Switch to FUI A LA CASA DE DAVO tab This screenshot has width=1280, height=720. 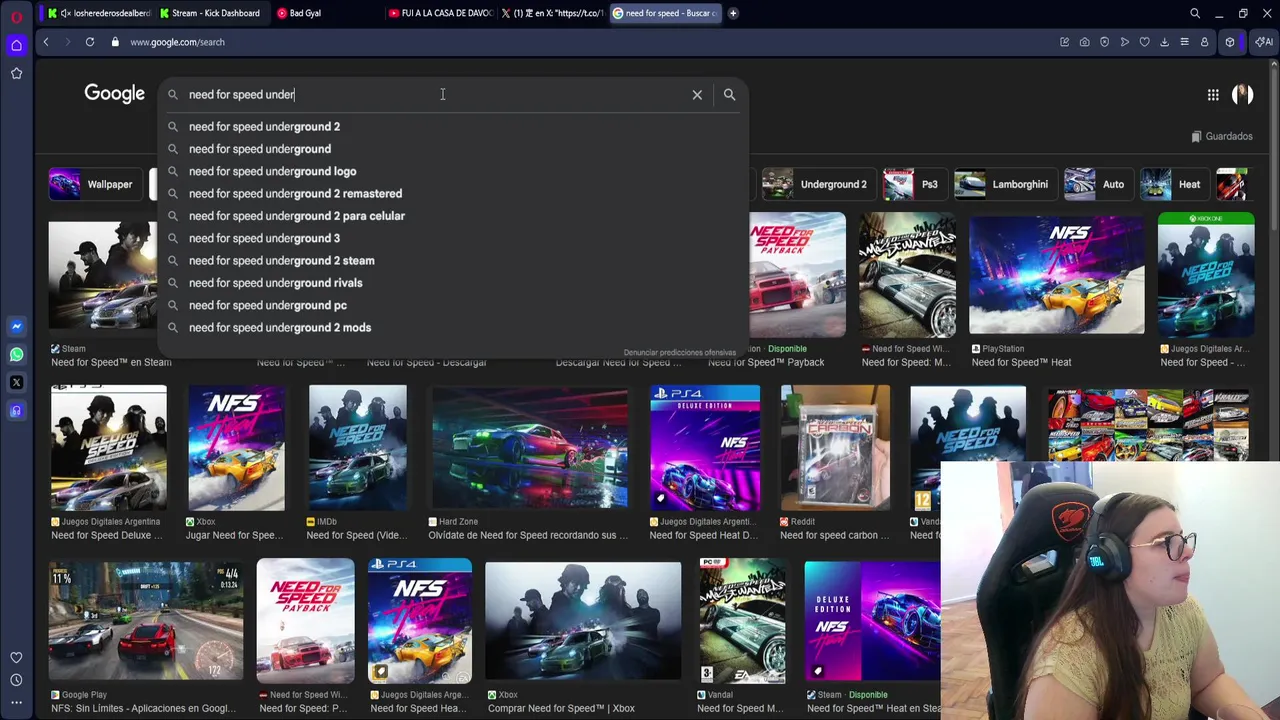tap(440, 13)
